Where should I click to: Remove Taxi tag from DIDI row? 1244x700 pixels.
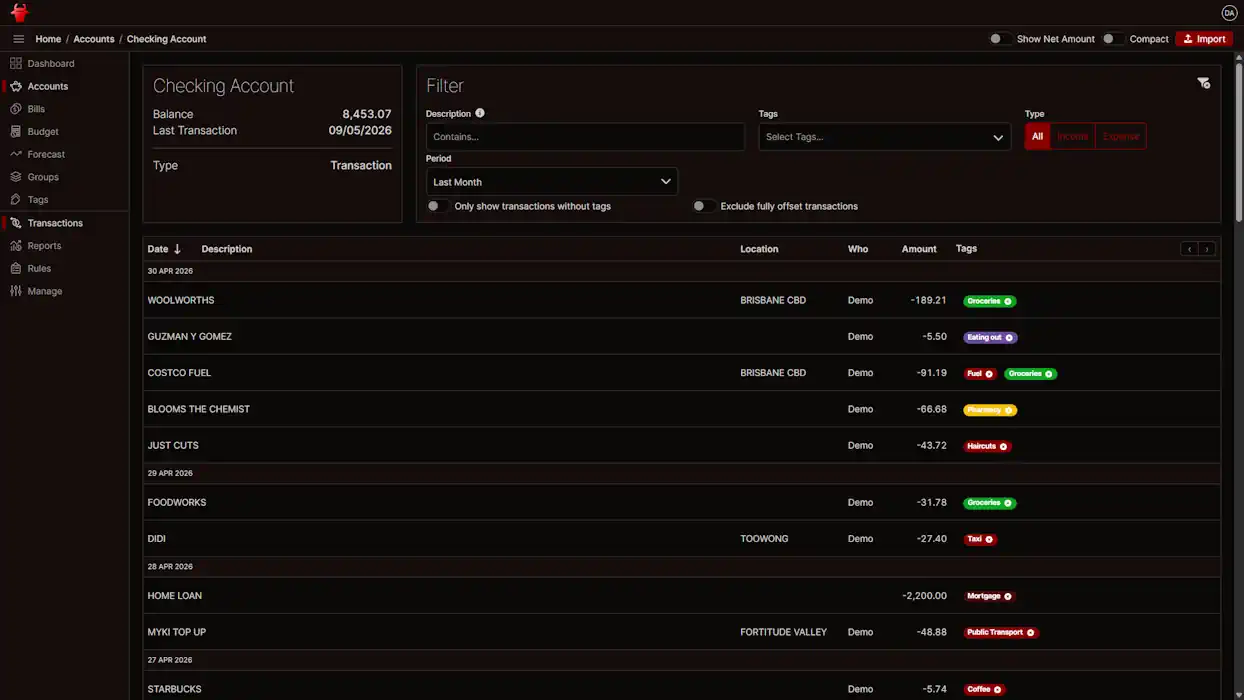tap(989, 539)
